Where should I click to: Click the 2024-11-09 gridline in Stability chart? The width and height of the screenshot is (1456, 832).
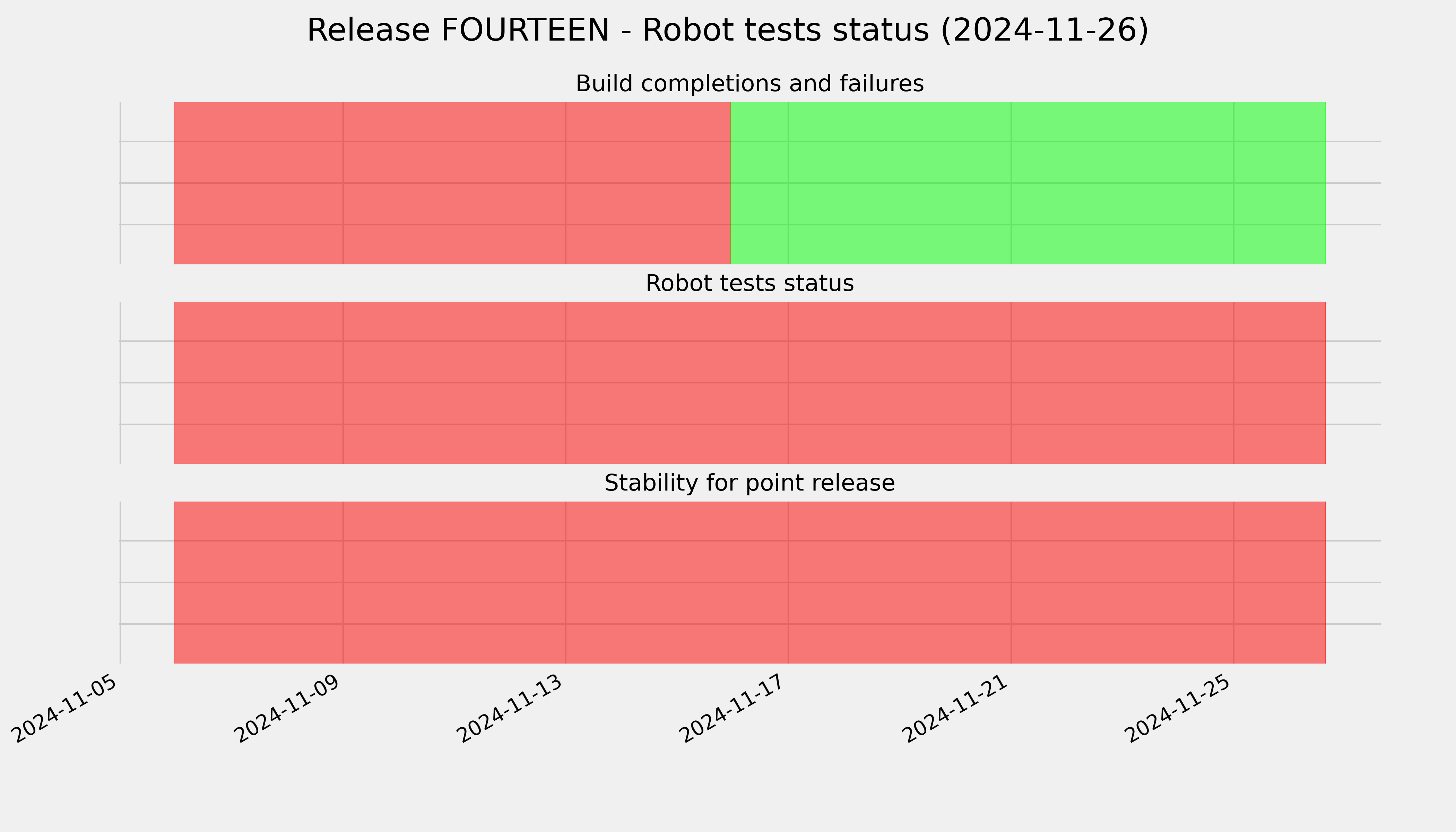click(343, 582)
